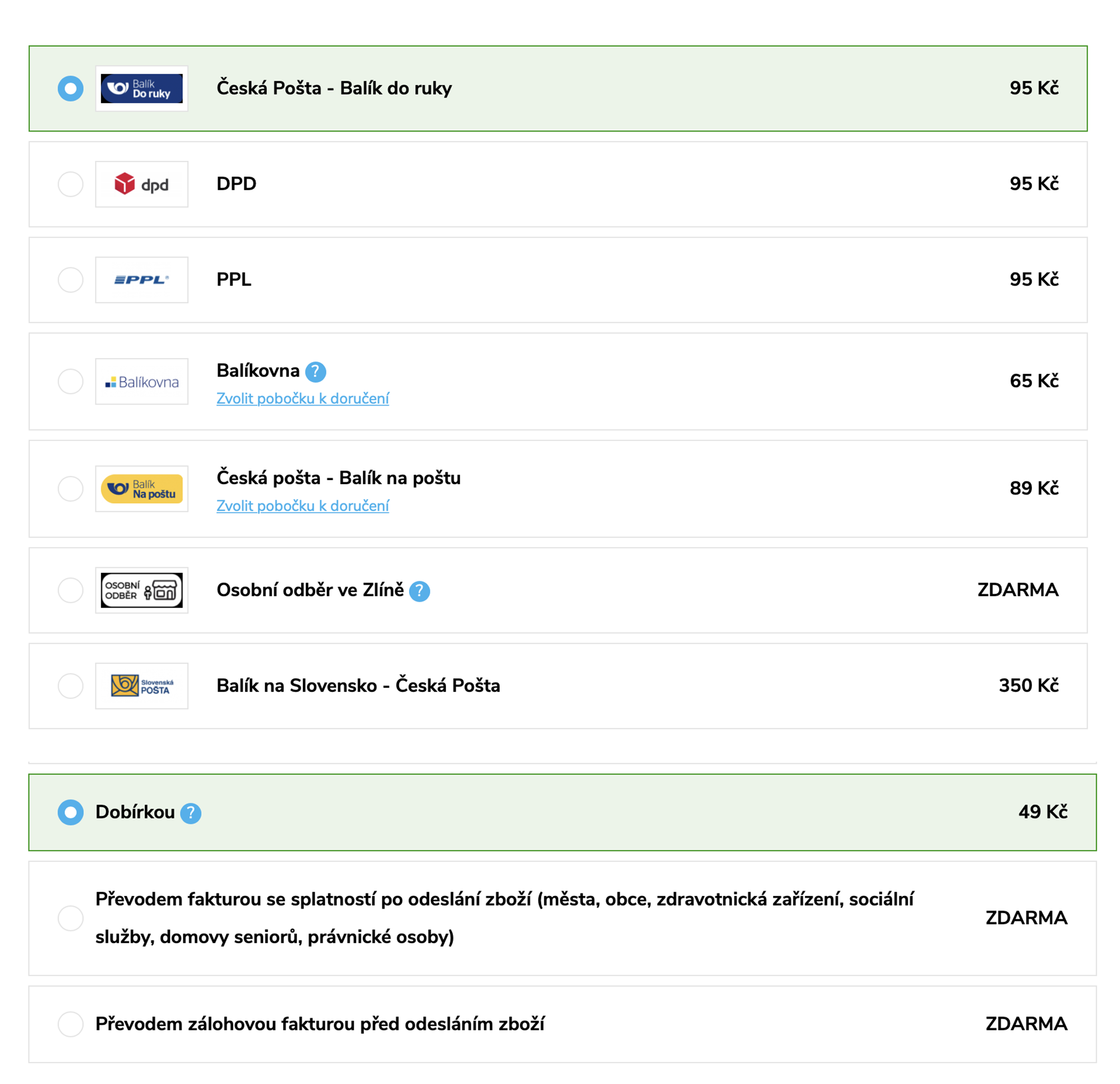The image size is (1120, 1084).
Task: Select Převodem fakturou se splatností radio
Action: pyautogui.click(x=71, y=918)
